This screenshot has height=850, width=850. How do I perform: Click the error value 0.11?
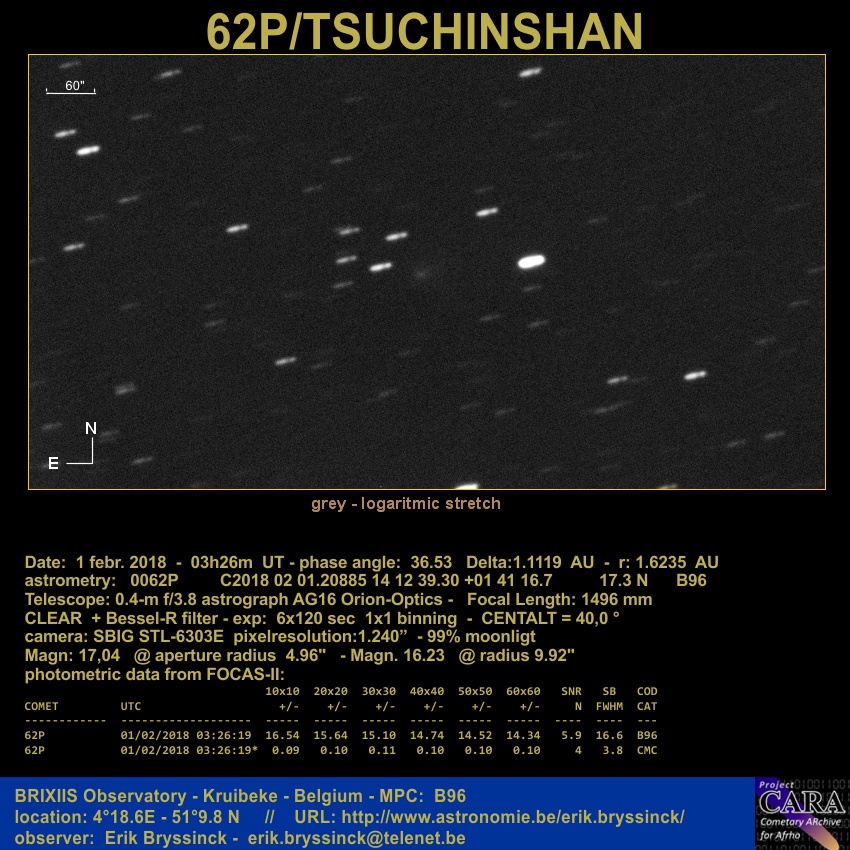pos(382,751)
